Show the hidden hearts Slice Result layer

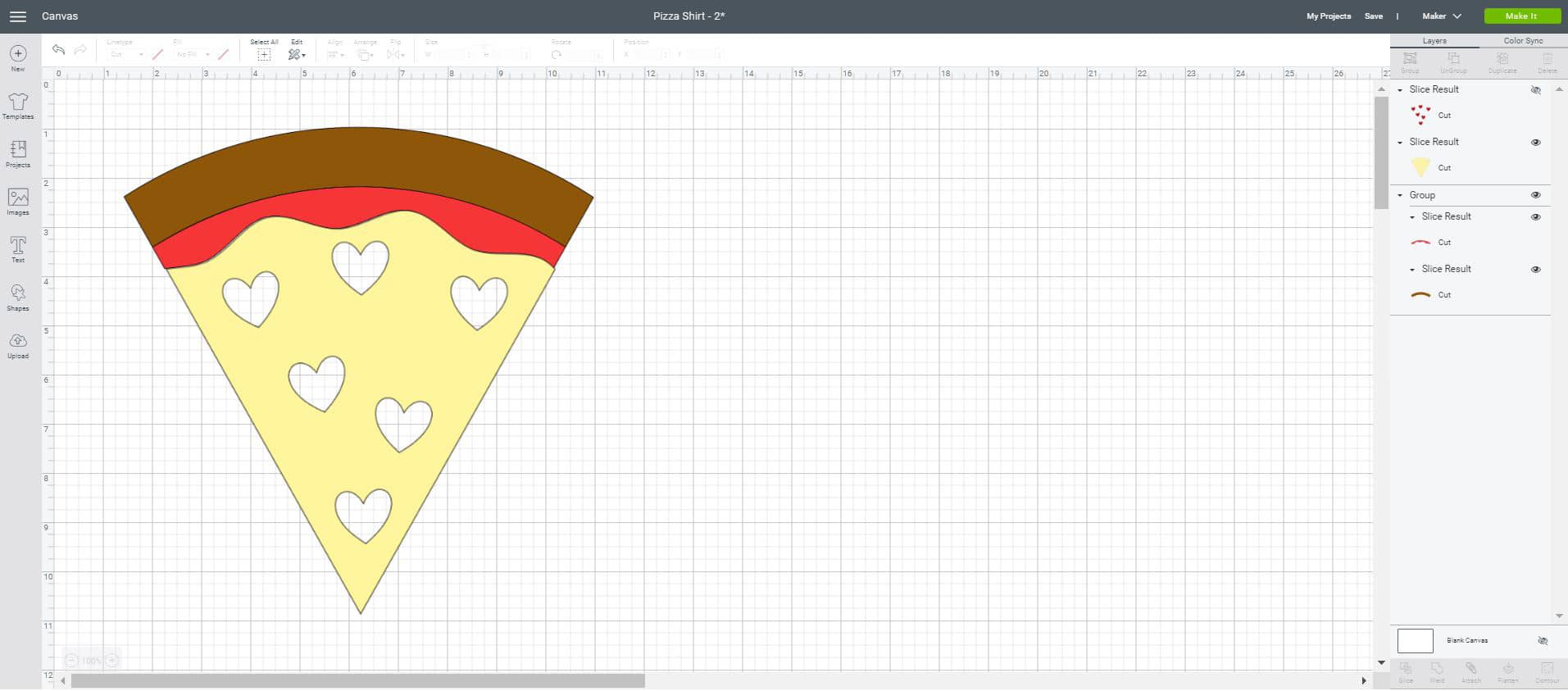pyautogui.click(x=1536, y=90)
